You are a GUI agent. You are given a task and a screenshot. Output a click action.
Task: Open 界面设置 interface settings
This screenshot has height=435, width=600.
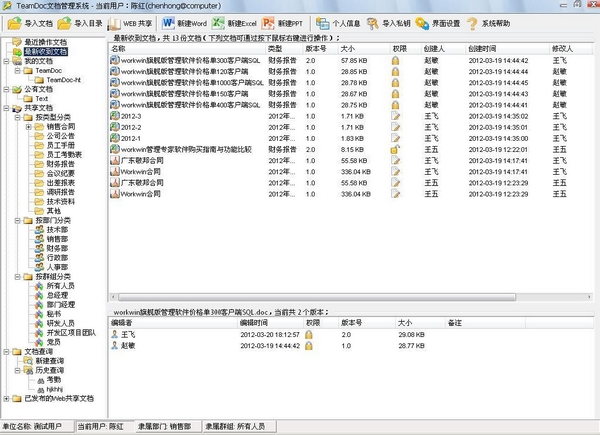pyautogui.click(x=438, y=24)
